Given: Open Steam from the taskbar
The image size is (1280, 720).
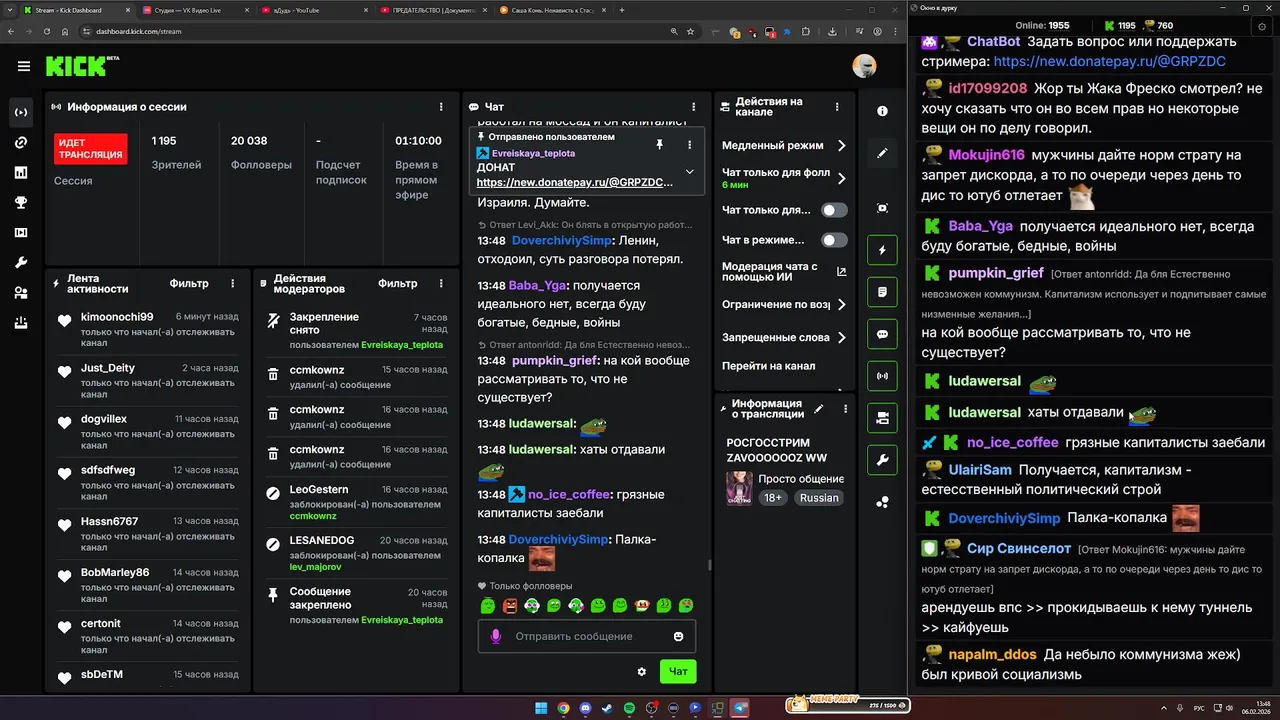Looking at the screenshot, I should click(x=608, y=708).
